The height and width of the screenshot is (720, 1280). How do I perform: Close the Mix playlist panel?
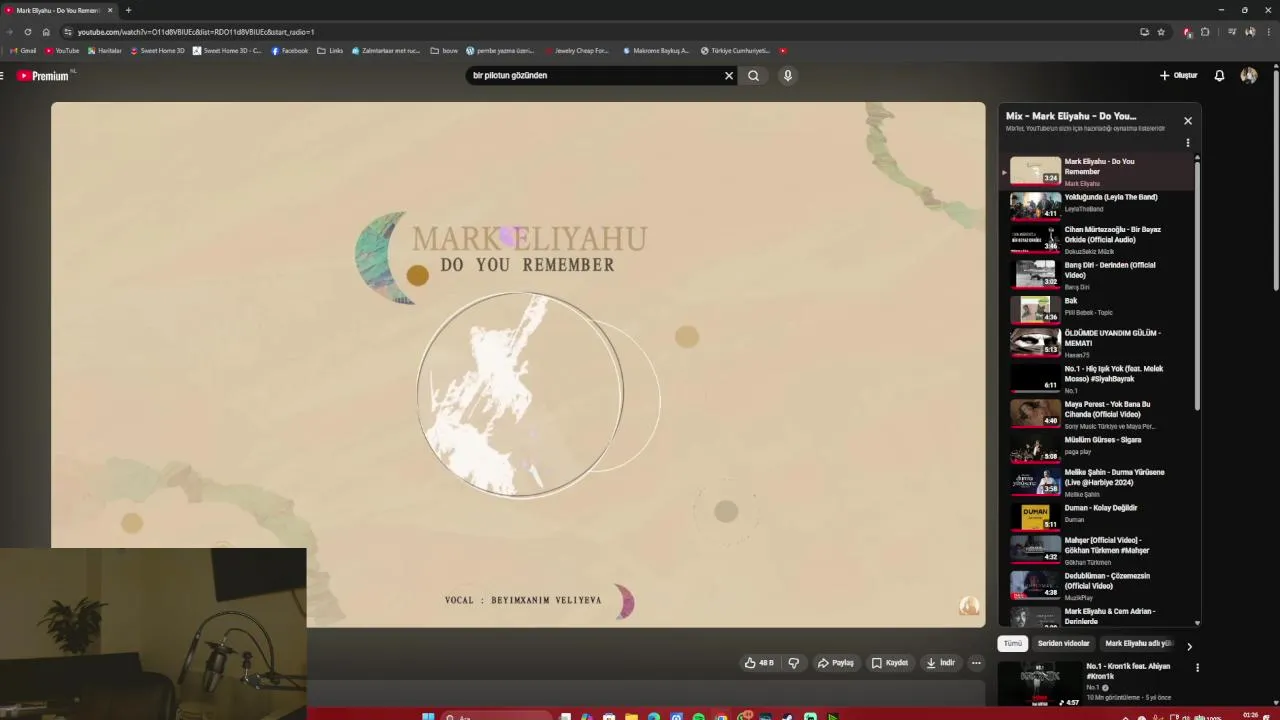(1188, 121)
